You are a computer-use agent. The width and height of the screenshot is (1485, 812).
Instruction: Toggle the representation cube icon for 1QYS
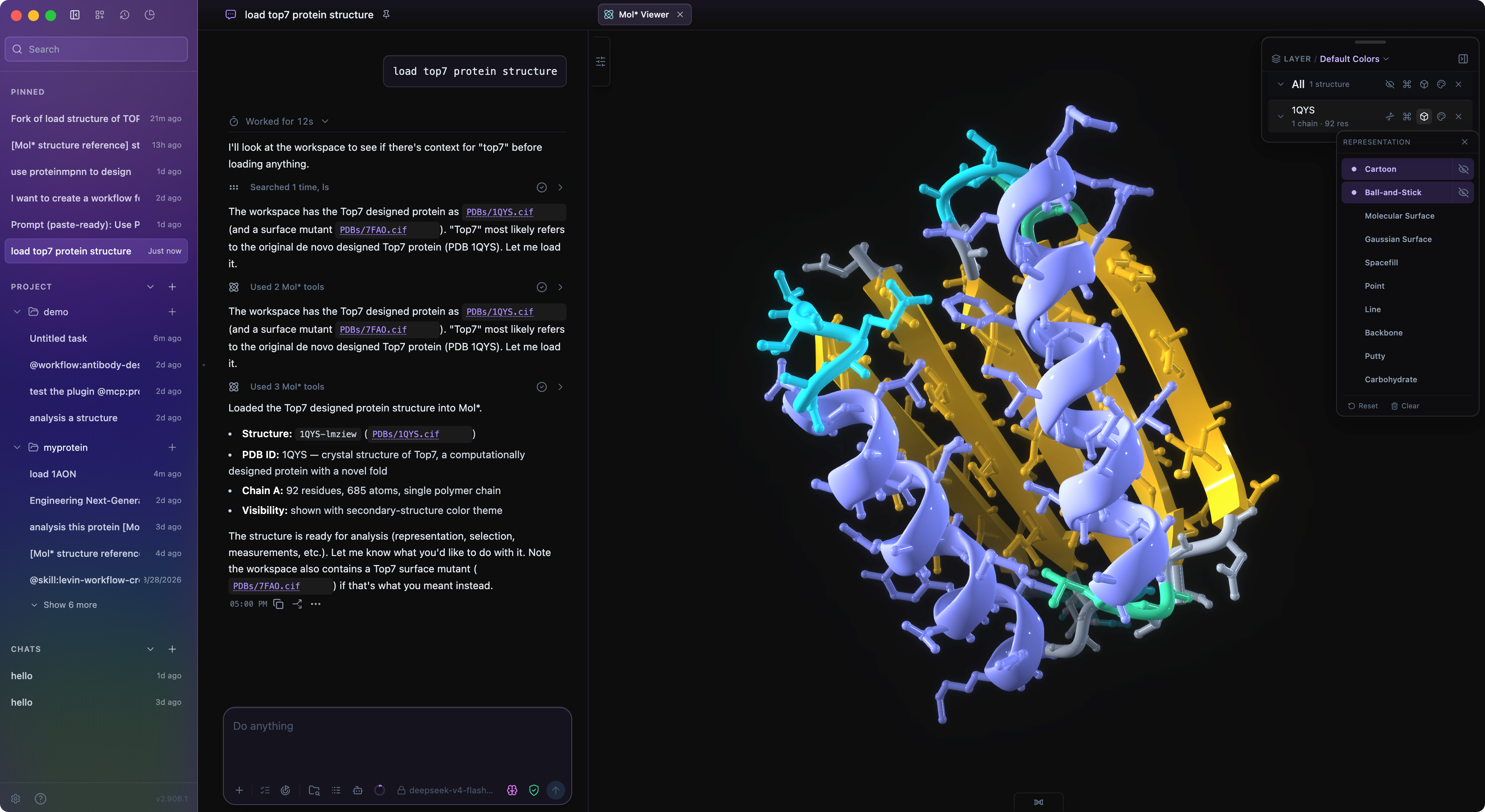(x=1424, y=117)
